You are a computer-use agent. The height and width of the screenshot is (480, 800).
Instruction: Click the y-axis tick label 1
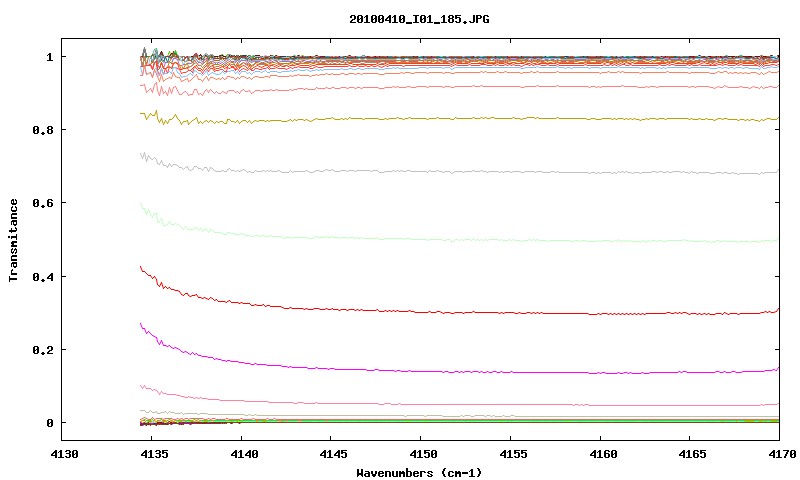coord(49,57)
